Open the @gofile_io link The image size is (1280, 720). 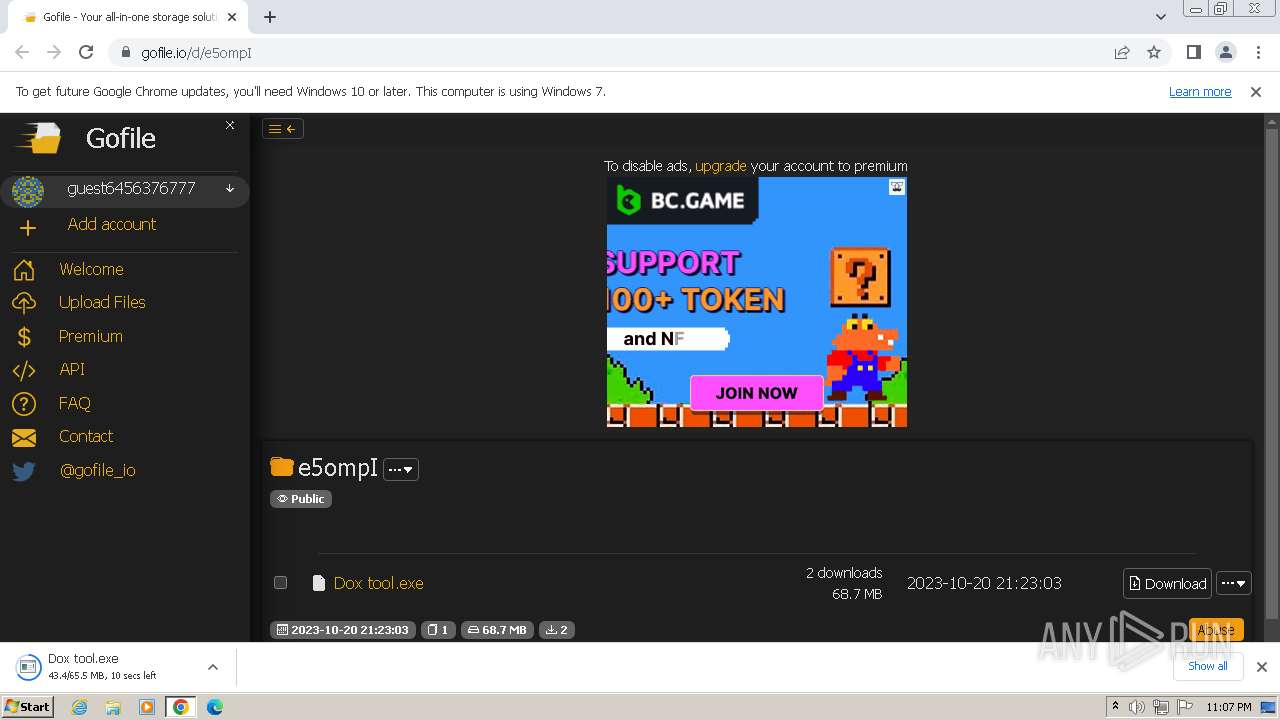point(98,470)
